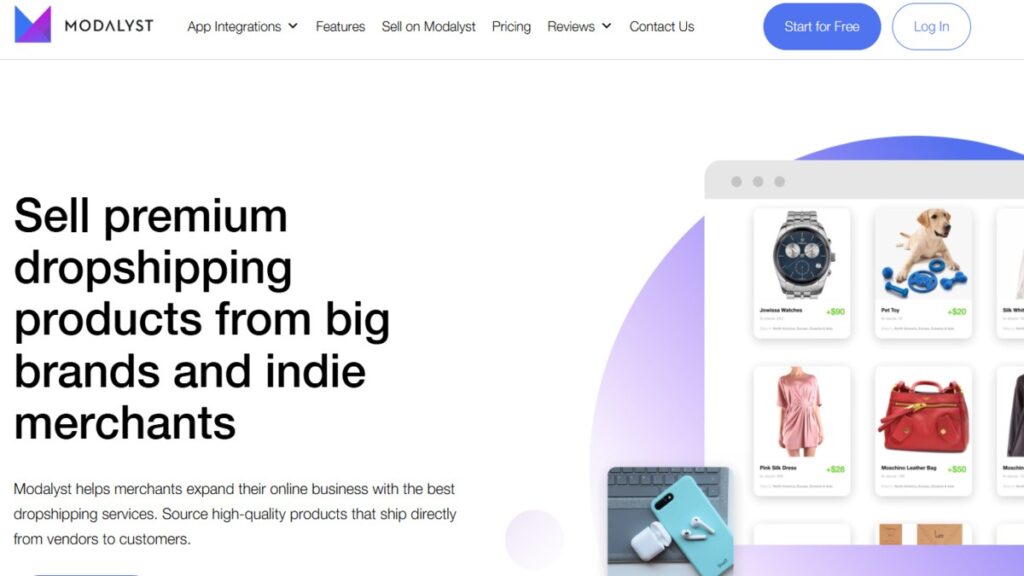This screenshot has width=1024, height=576.
Task: Open the Contact Us link
Action: (x=662, y=27)
